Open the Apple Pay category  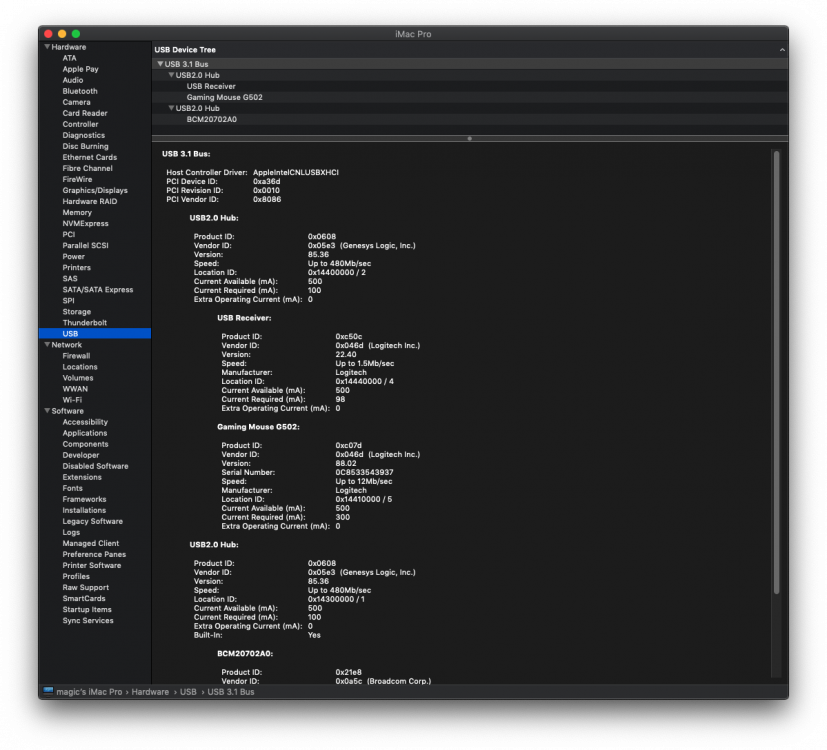pos(80,69)
